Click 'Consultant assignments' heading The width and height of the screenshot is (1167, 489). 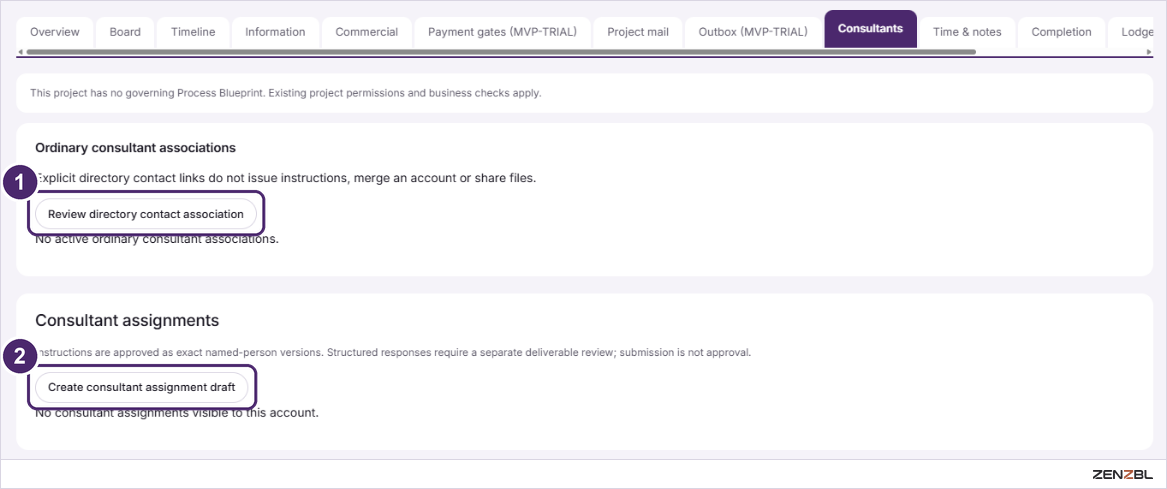[127, 321]
